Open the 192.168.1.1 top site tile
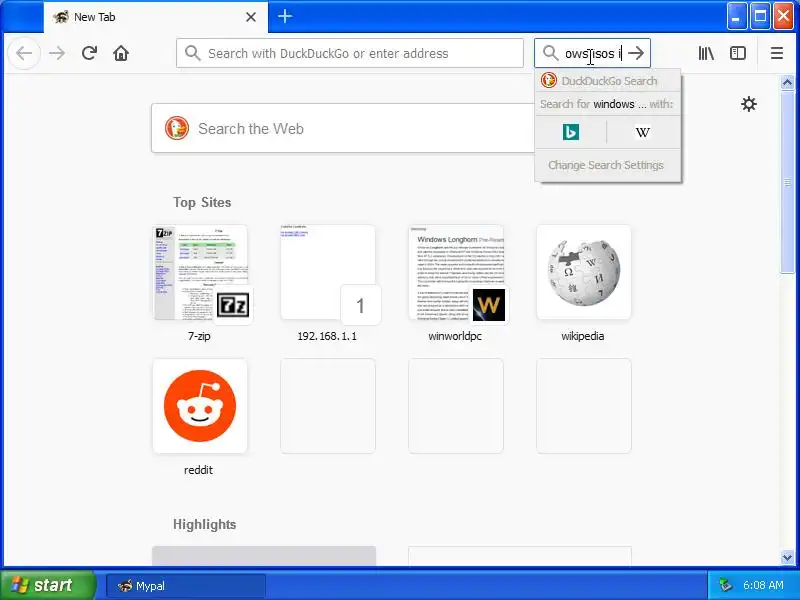The height and width of the screenshot is (600, 800). (328, 272)
